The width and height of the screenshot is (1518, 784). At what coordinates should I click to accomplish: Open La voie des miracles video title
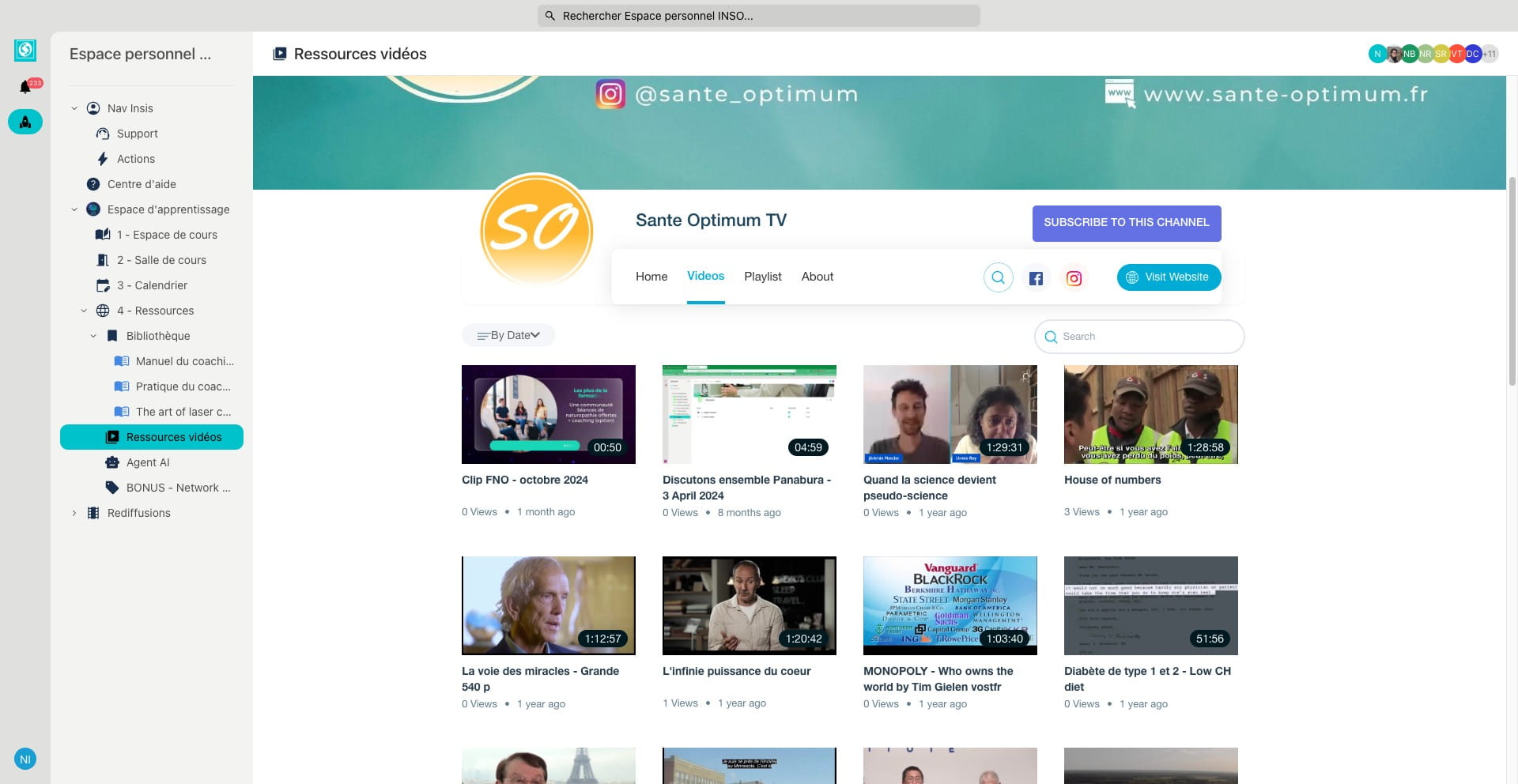(x=540, y=679)
